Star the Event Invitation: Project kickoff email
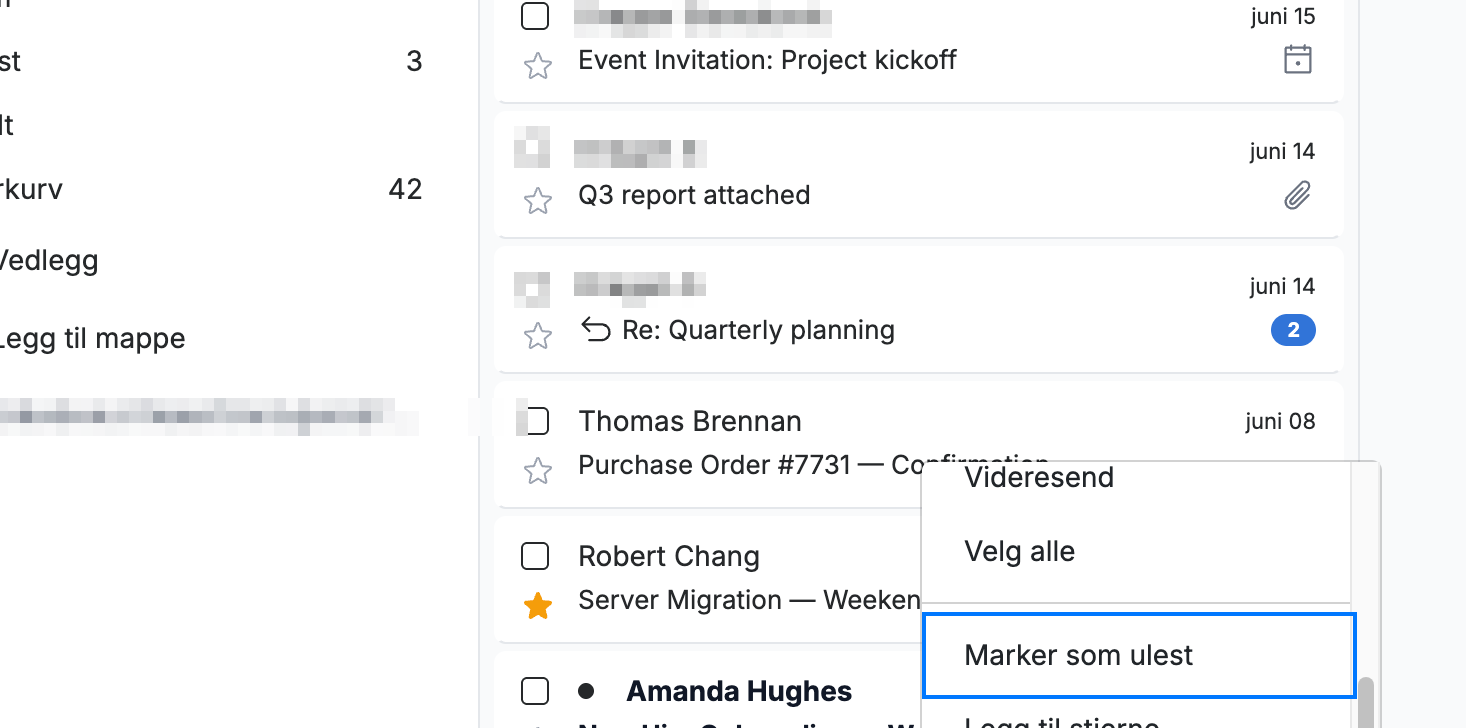 538,66
